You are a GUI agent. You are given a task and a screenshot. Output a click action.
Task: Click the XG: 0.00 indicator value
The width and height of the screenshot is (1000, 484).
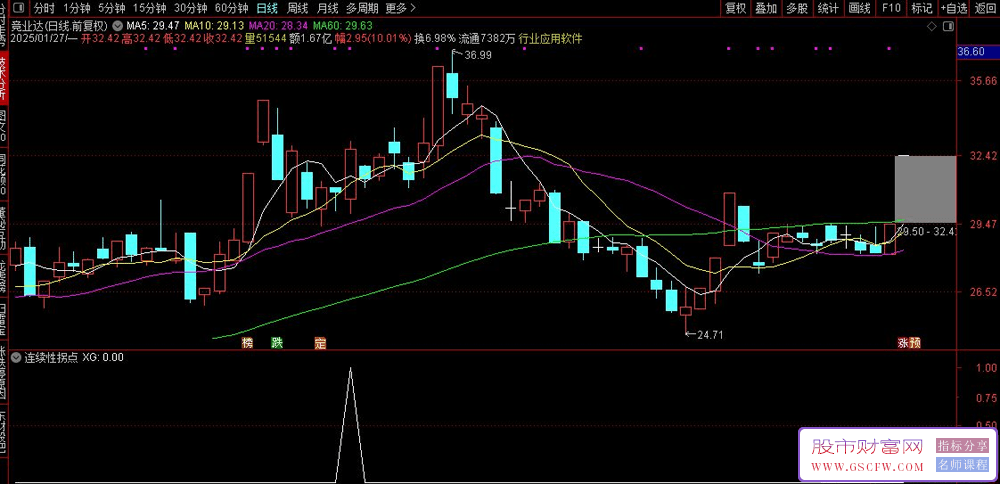[103, 357]
